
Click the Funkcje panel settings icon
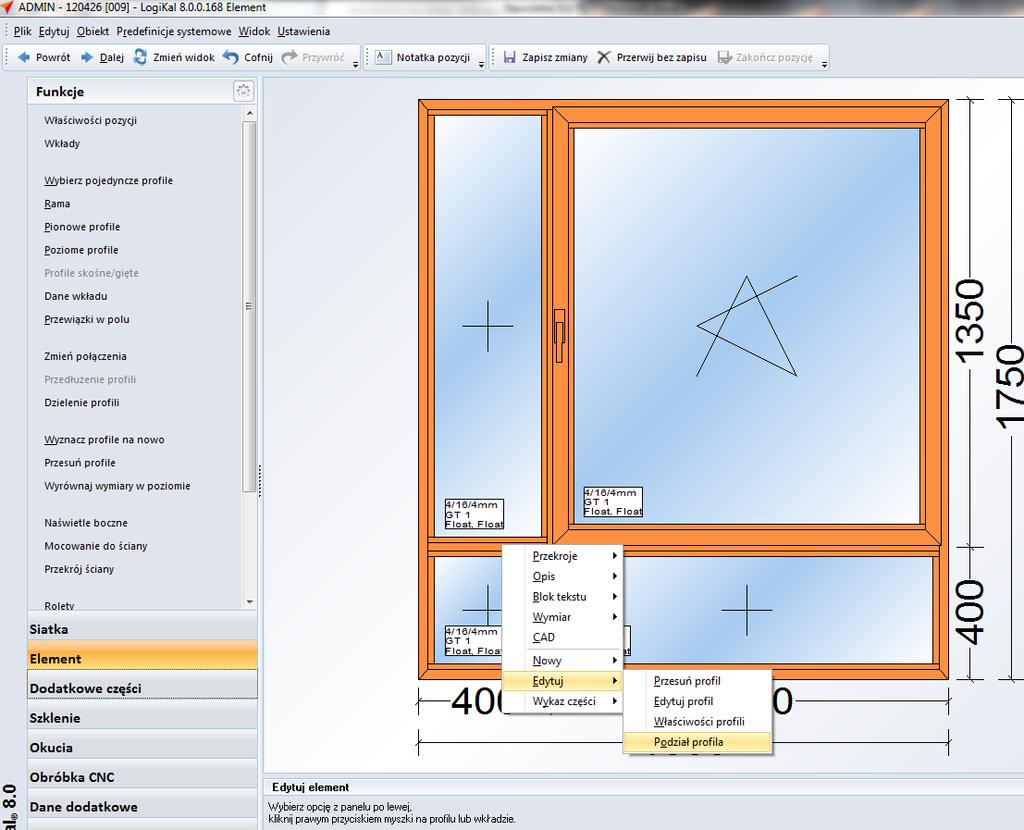244,91
